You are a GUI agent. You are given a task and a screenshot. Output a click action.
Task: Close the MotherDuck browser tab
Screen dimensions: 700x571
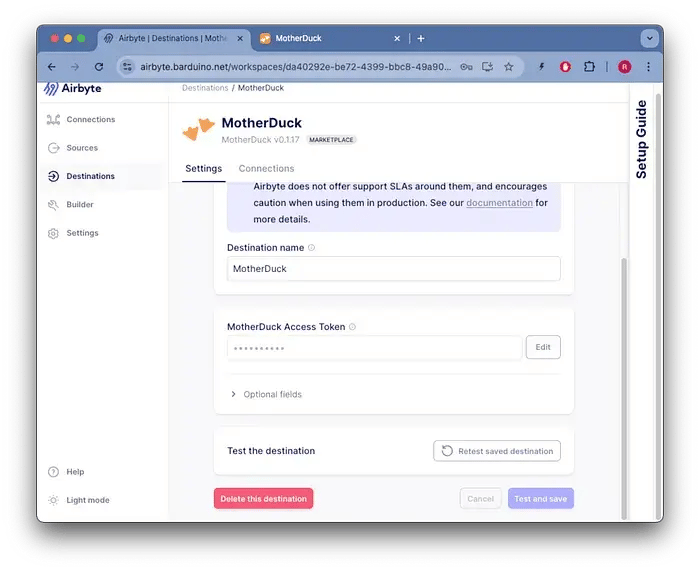tap(397, 38)
